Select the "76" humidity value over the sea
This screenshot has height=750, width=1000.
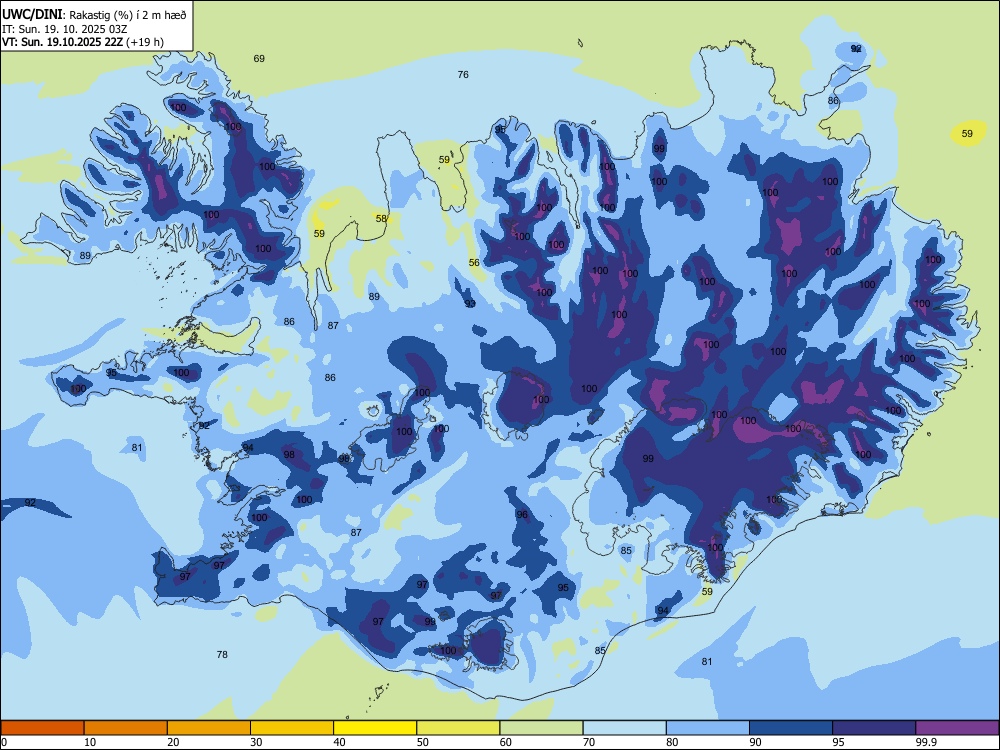click(x=463, y=75)
